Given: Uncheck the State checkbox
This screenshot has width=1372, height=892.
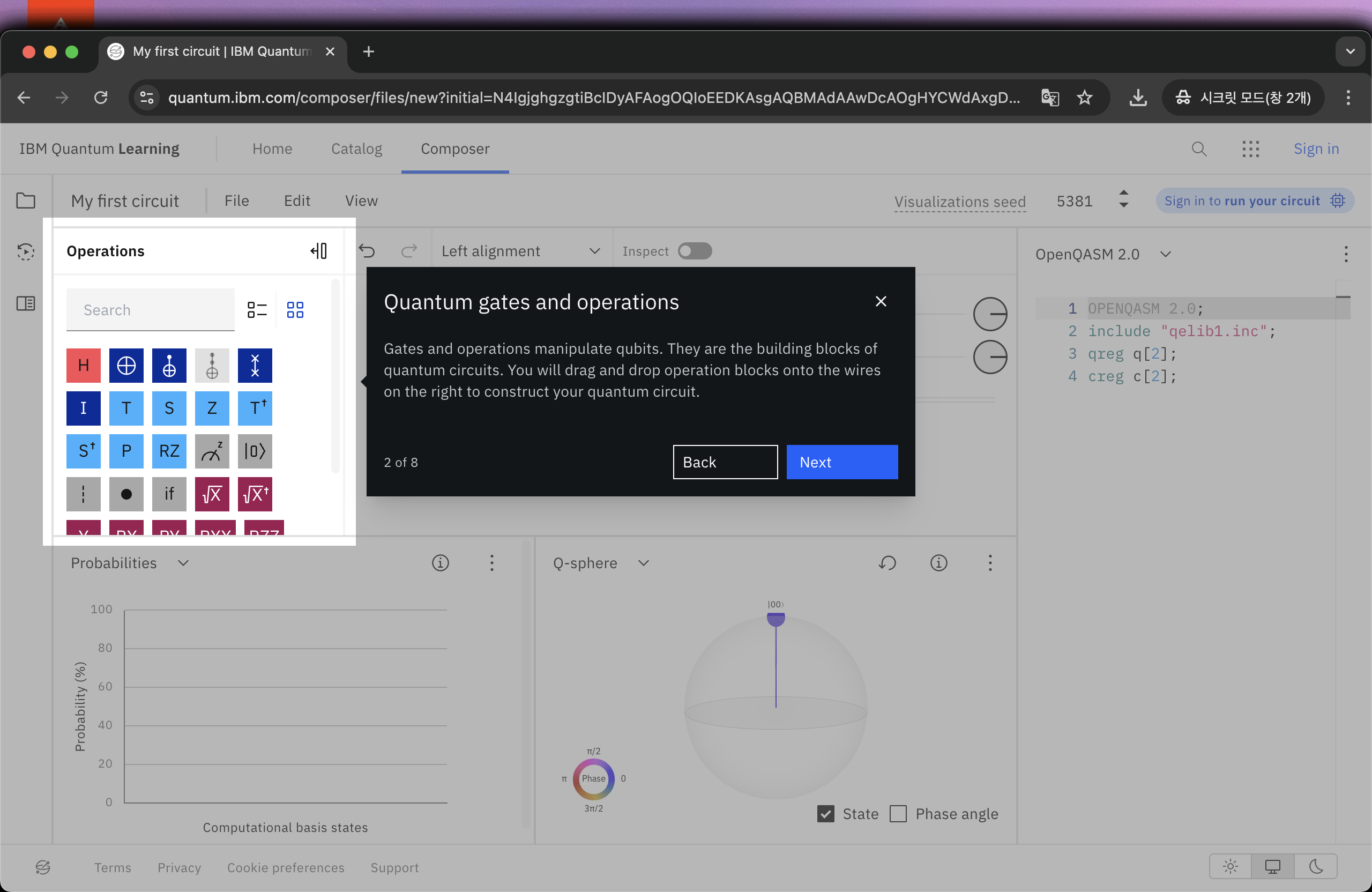Looking at the screenshot, I should point(825,814).
